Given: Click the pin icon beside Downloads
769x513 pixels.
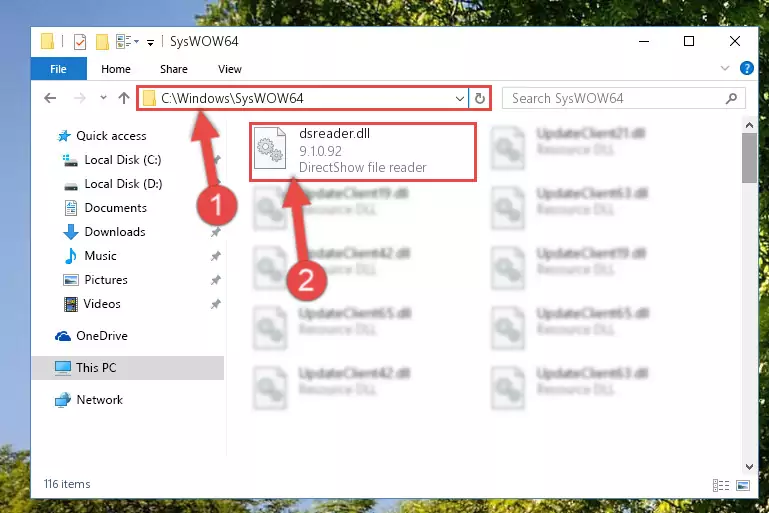Looking at the screenshot, I should pos(215,232).
